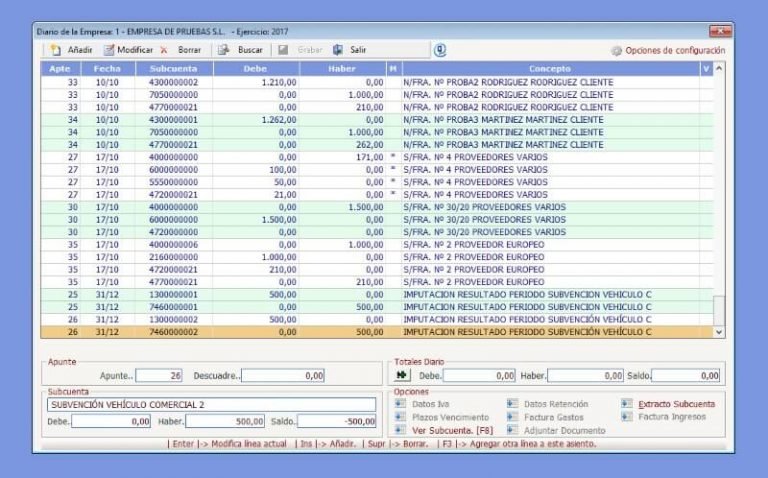
Task: Click the Concepto column header
Action: [x=549, y=68]
